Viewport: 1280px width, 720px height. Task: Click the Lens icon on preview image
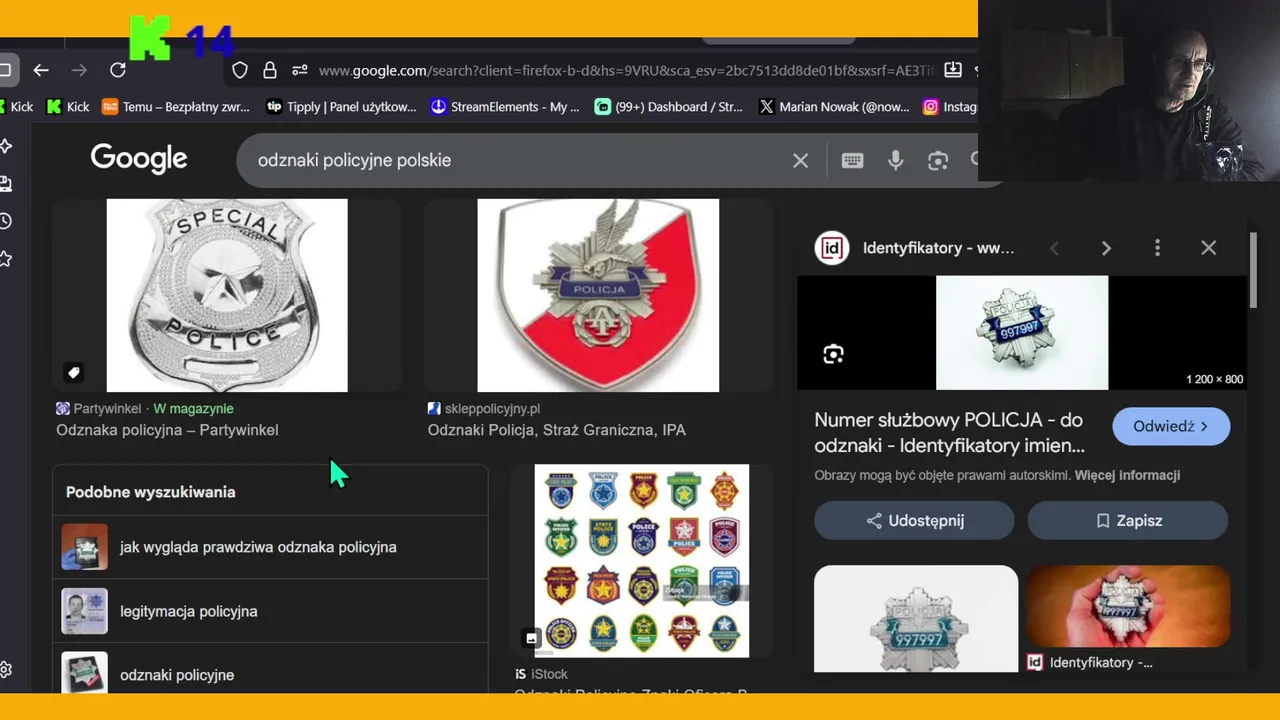[833, 354]
